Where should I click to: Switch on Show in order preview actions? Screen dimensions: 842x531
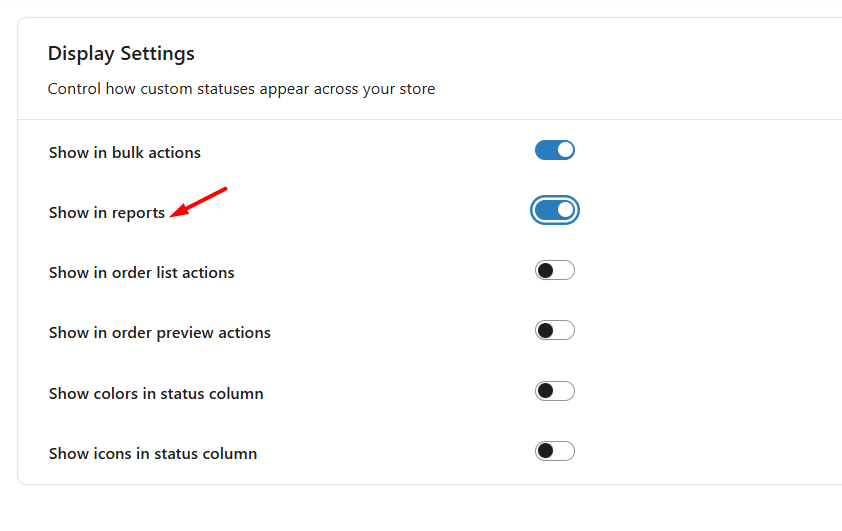tap(555, 330)
